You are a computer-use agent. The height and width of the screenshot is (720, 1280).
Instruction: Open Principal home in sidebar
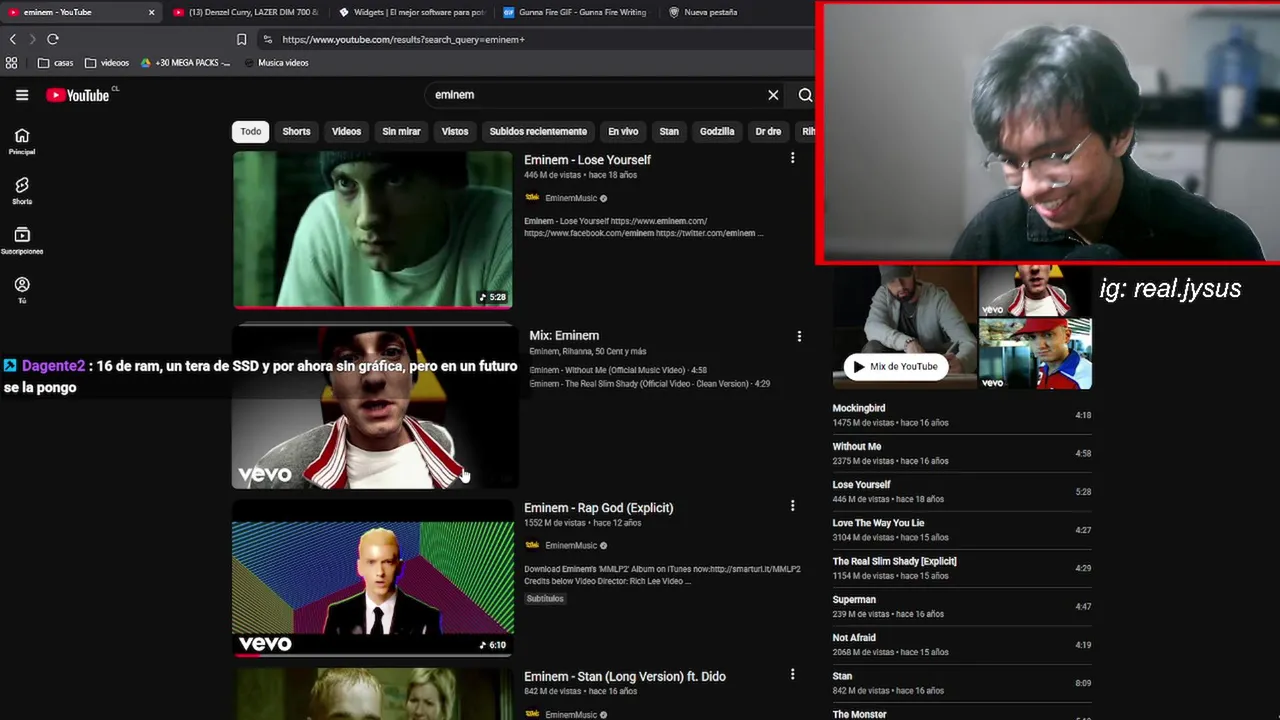(x=22, y=141)
